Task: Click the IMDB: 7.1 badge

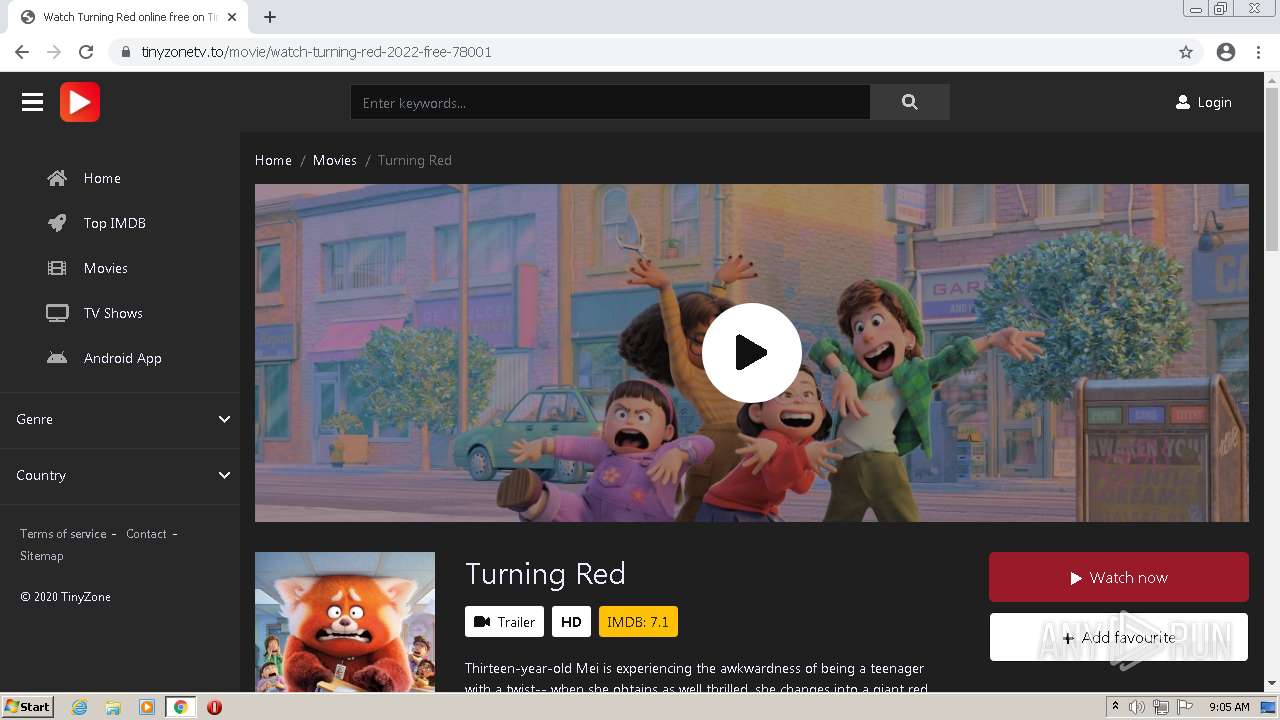Action: point(638,622)
